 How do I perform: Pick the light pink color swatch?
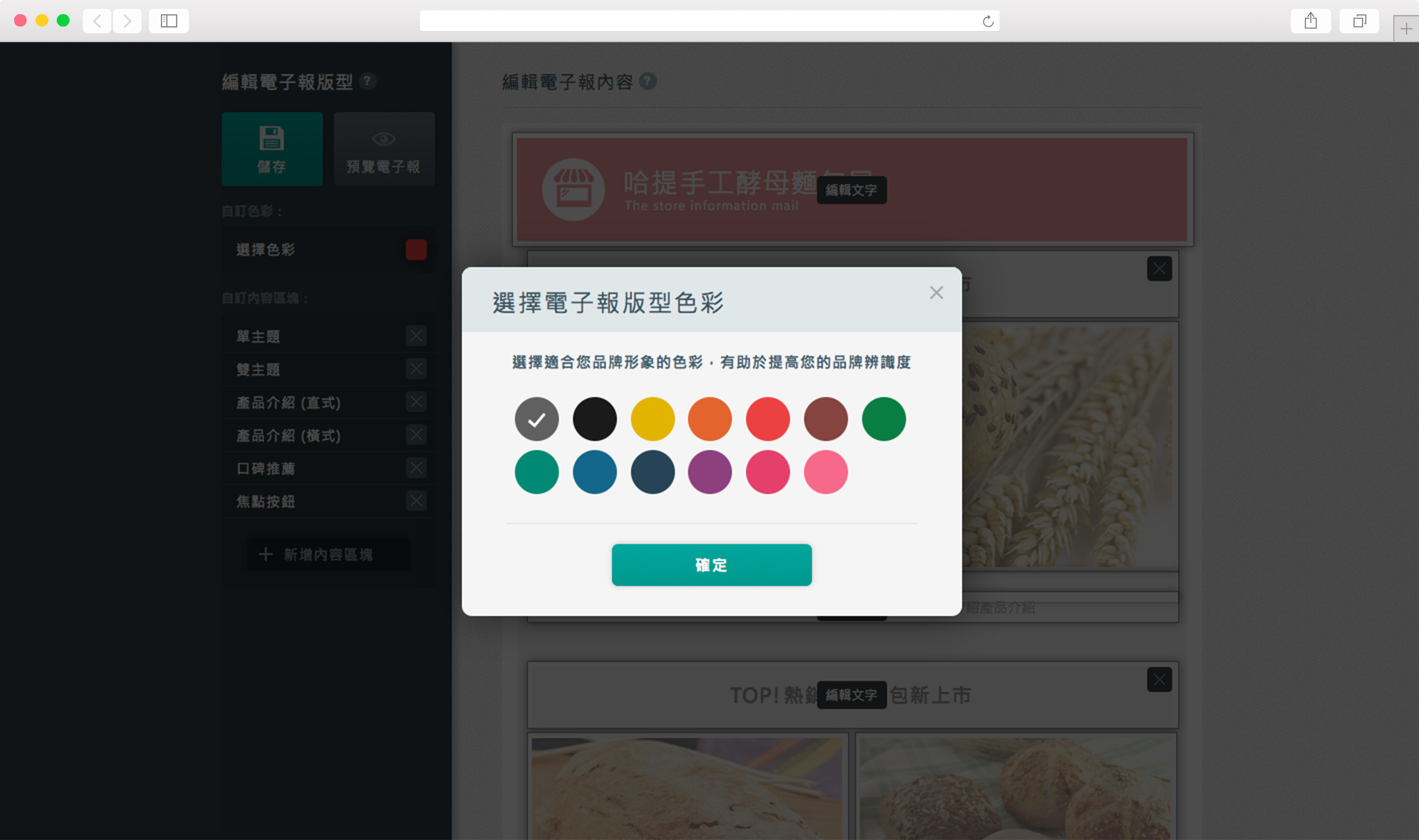(826, 472)
